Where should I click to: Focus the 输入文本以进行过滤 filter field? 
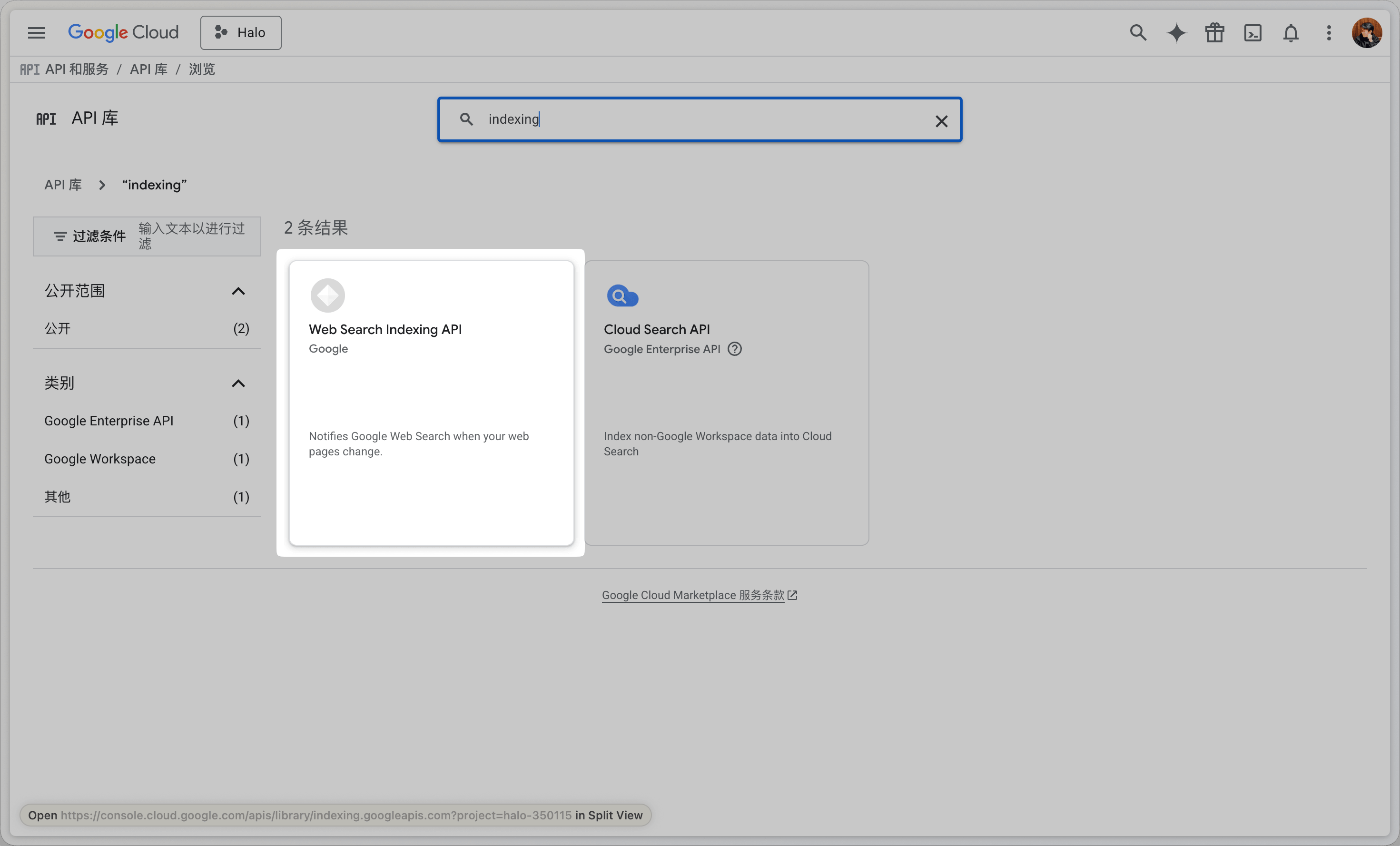pos(192,236)
